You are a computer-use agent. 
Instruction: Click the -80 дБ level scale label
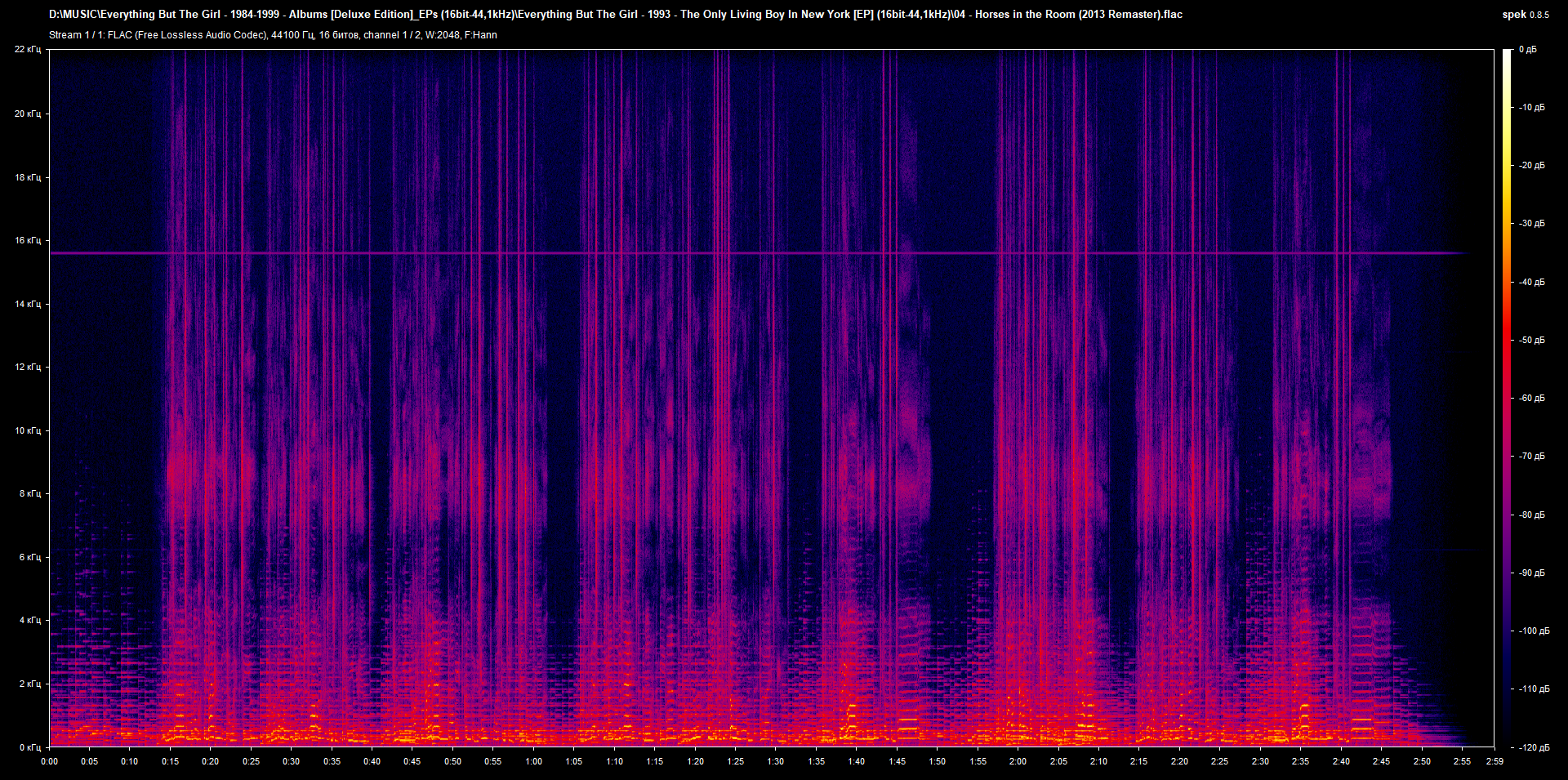(x=1531, y=515)
